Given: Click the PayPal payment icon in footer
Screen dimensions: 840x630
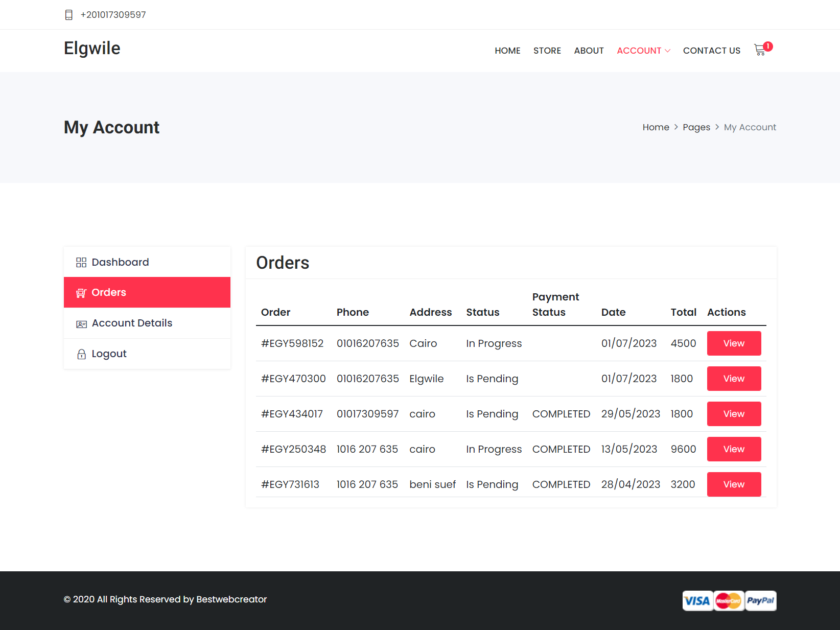Looking at the screenshot, I should point(760,600).
